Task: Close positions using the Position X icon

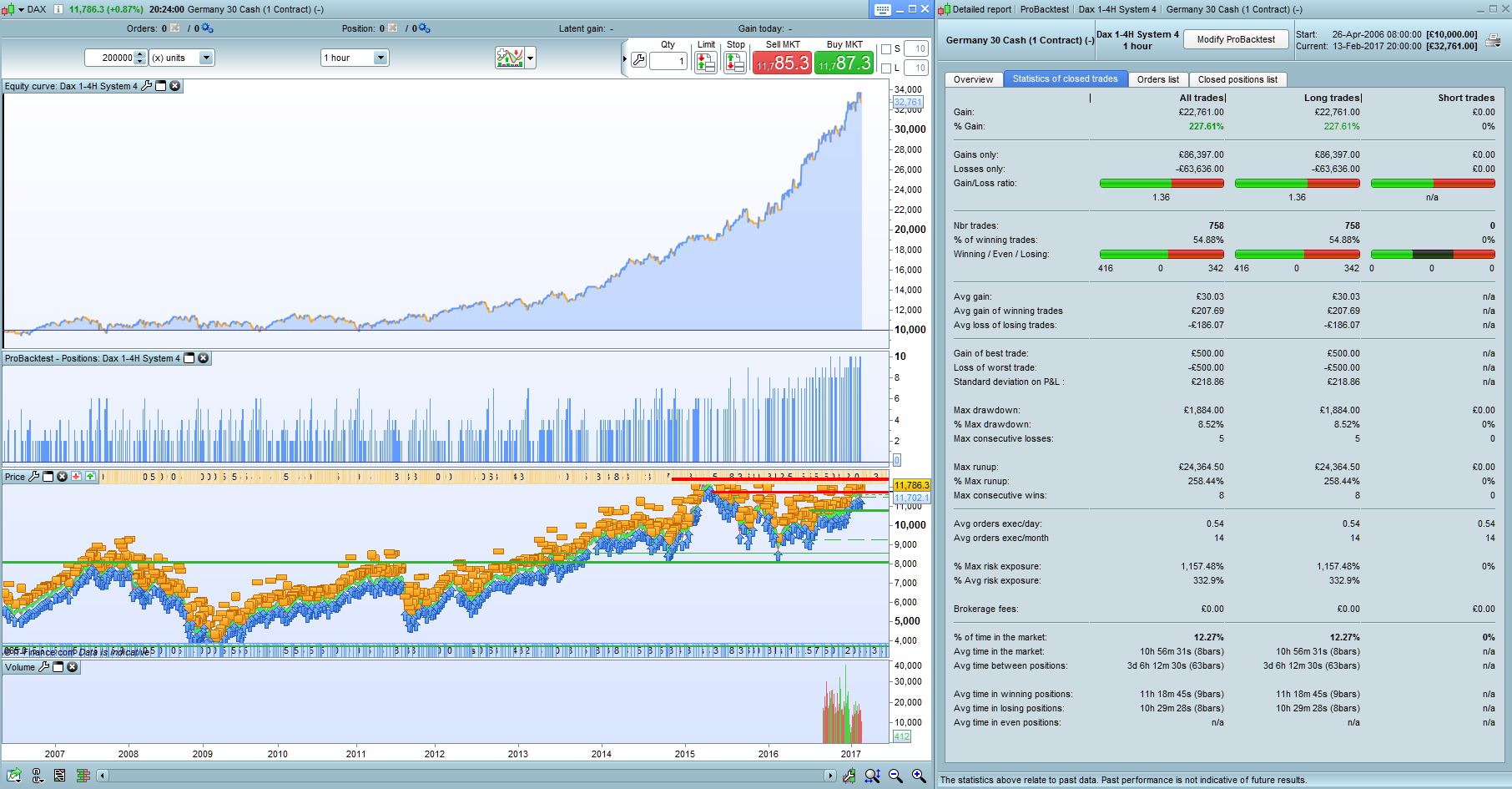Action: point(394,28)
